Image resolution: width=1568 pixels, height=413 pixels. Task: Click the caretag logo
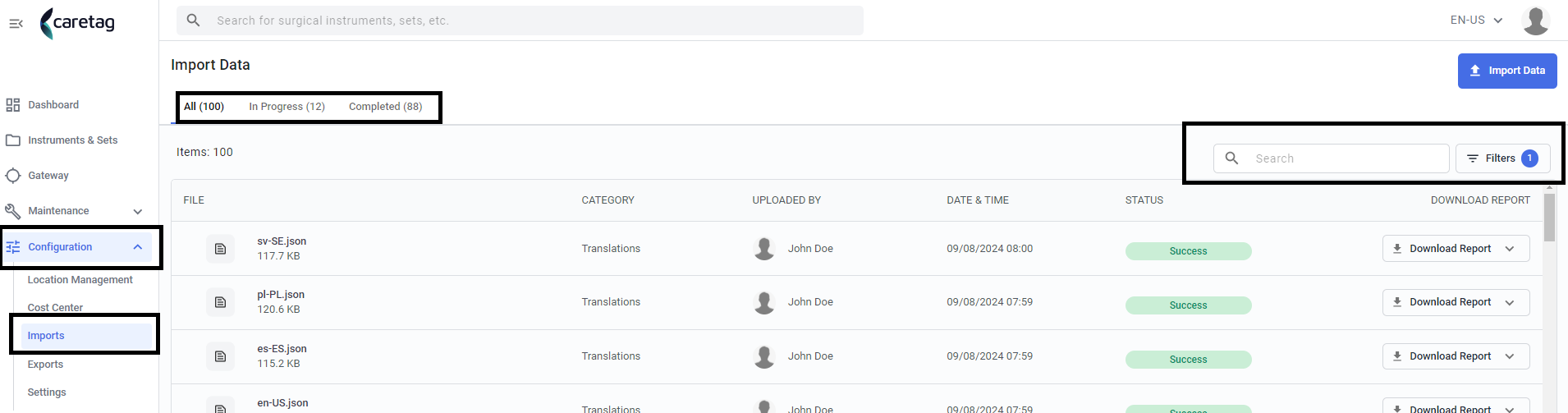point(78,23)
